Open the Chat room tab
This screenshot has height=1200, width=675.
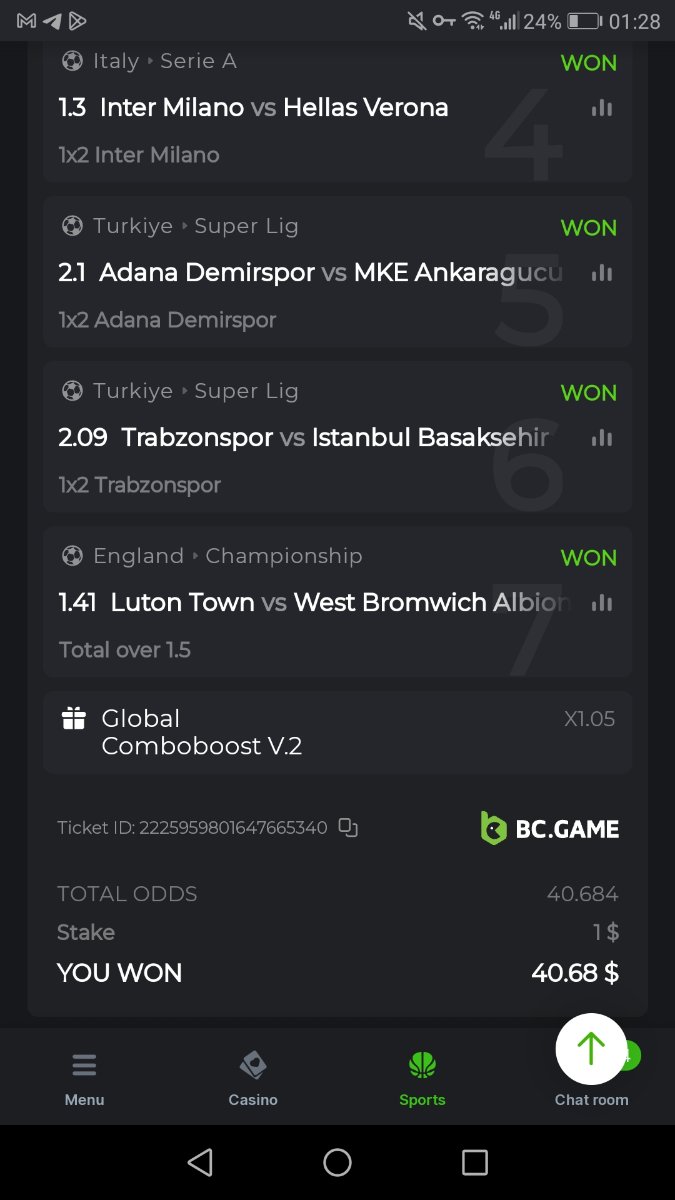591,1098
